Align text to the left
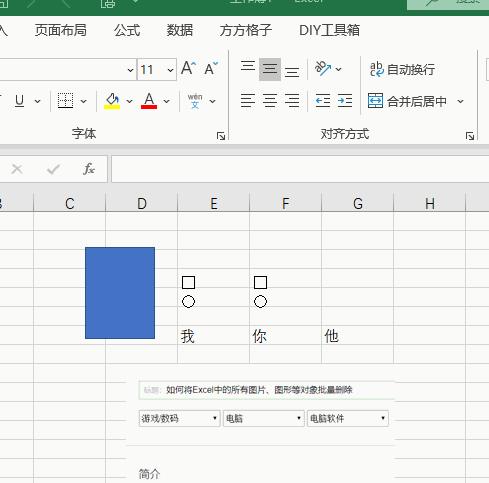The height and width of the screenshot is (483, 489). tap(248, 100)
